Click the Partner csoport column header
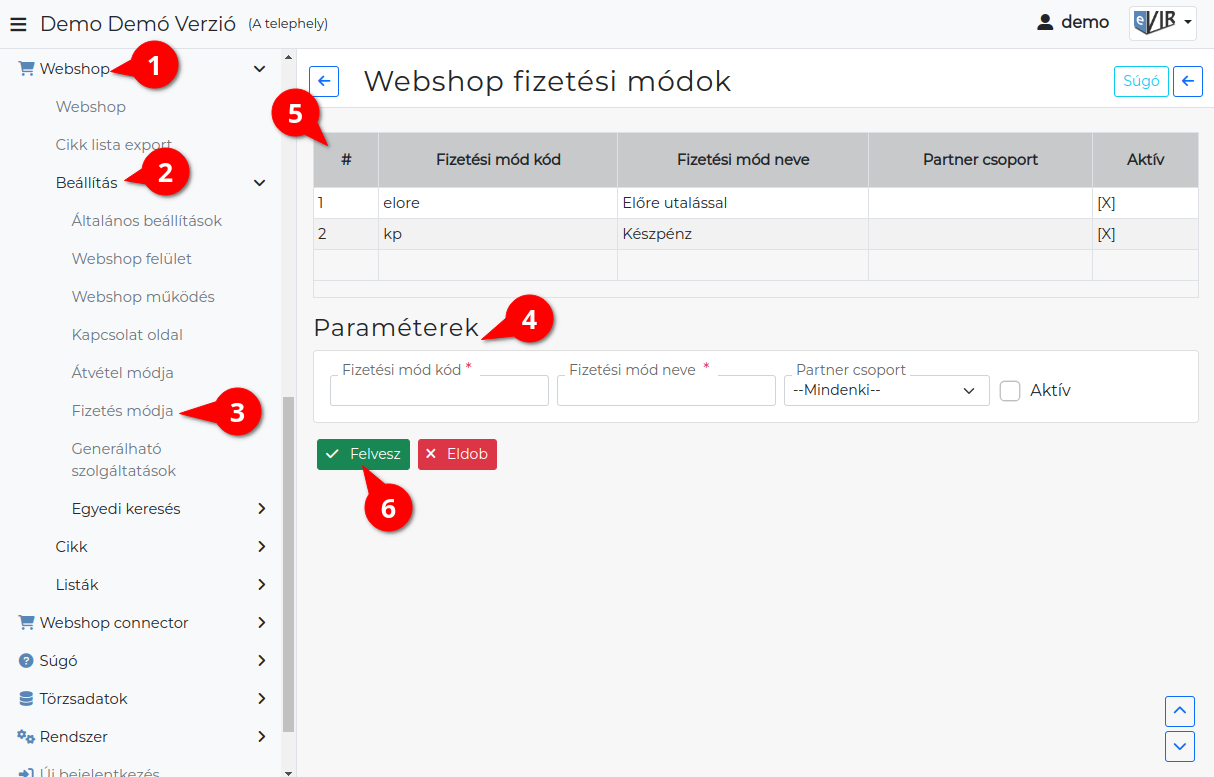1214x777 pixels. pyautogui.click(x=980, y=160)
